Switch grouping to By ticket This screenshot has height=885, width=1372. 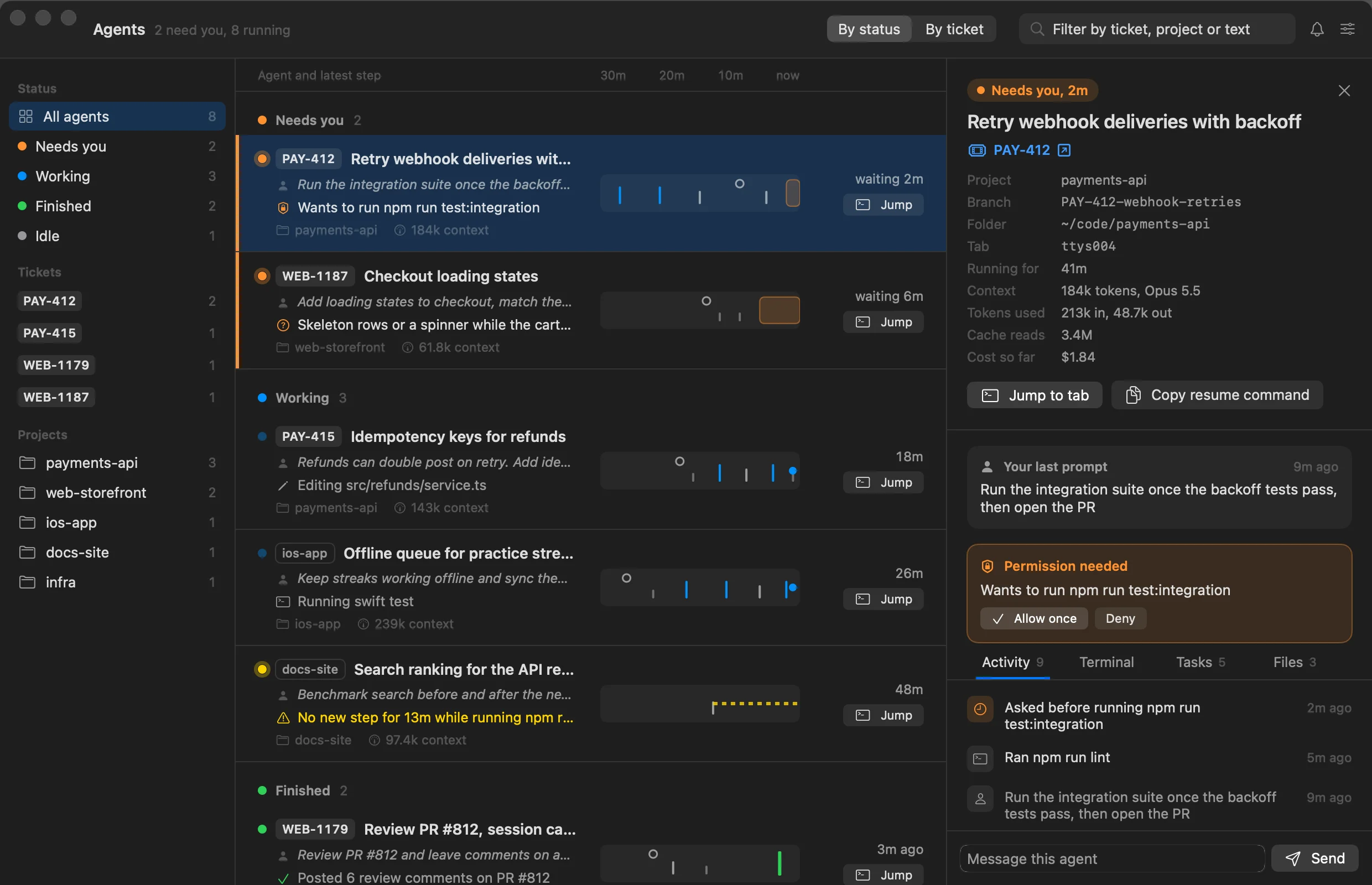pos(954,29)
